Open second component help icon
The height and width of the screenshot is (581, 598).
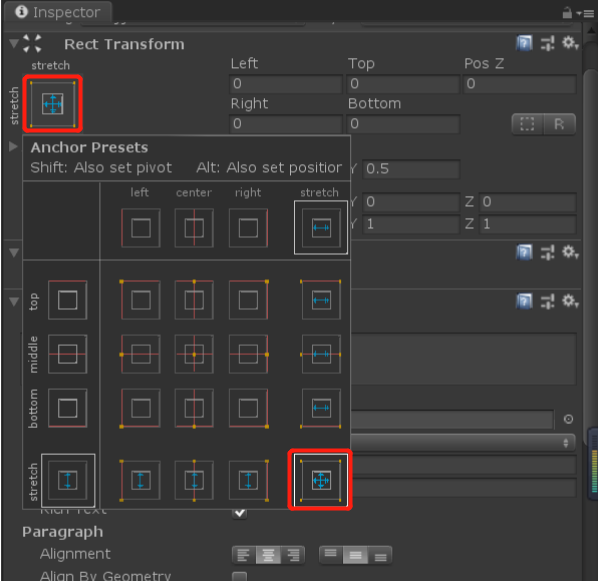tap(524, 252)
